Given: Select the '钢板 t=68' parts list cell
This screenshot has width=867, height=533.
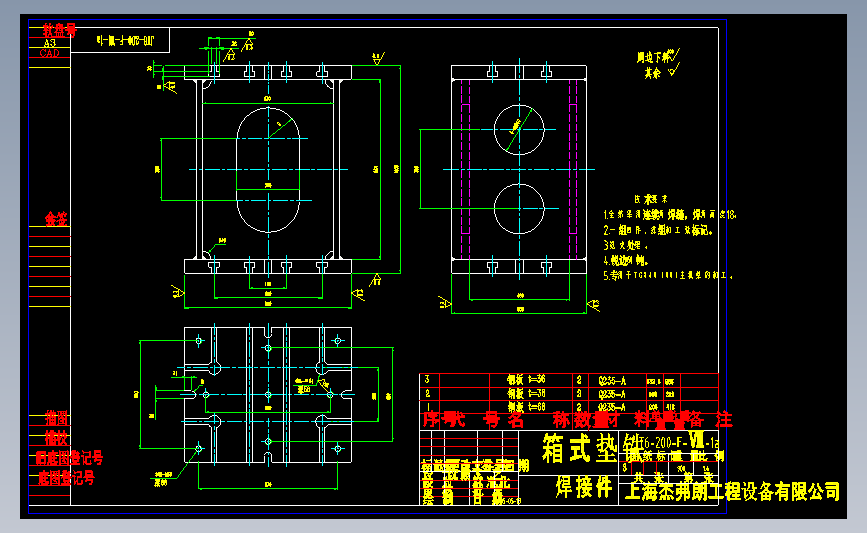Looking at the screenshot, I should tap(526, 407).
